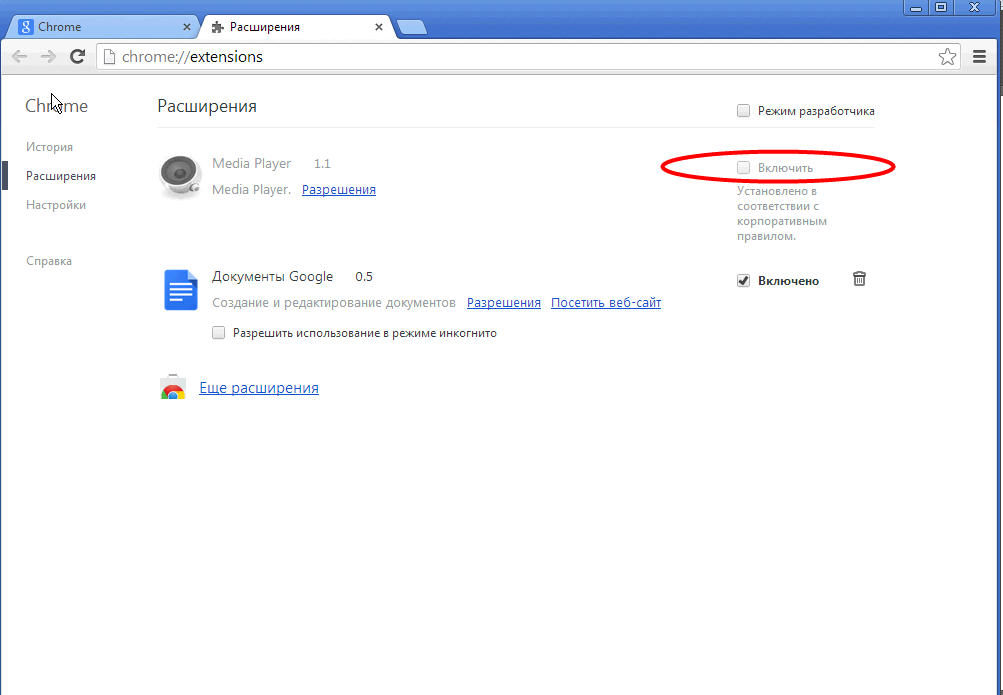Open История in sidebar

(49, 147)
